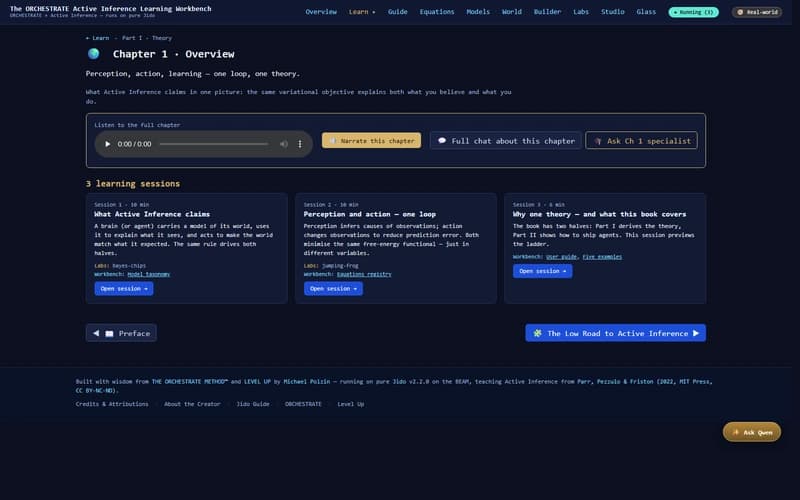
Task: Open the Equations registry link
Action: tap(363, 273)
